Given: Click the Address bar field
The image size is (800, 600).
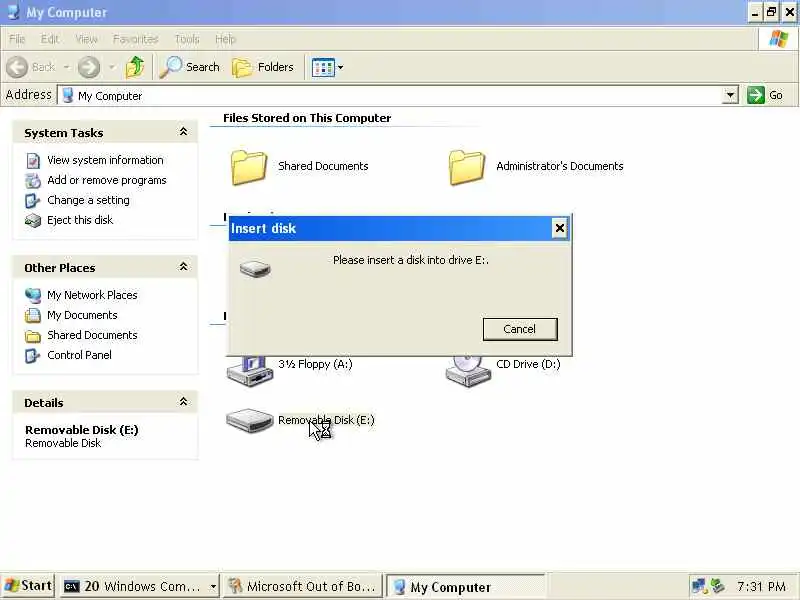Looking at the screenshot, I should (x=398, y=95).
